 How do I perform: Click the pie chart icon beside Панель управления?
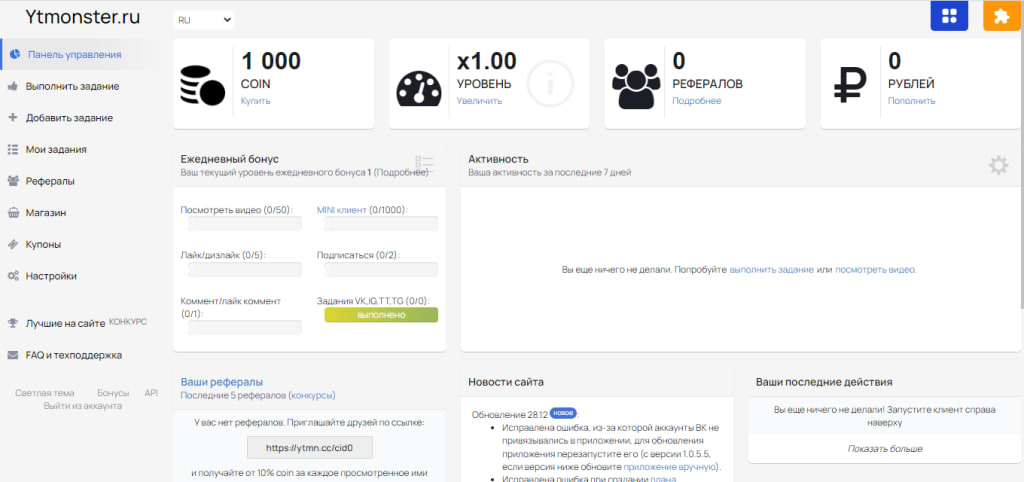point(14,54)
